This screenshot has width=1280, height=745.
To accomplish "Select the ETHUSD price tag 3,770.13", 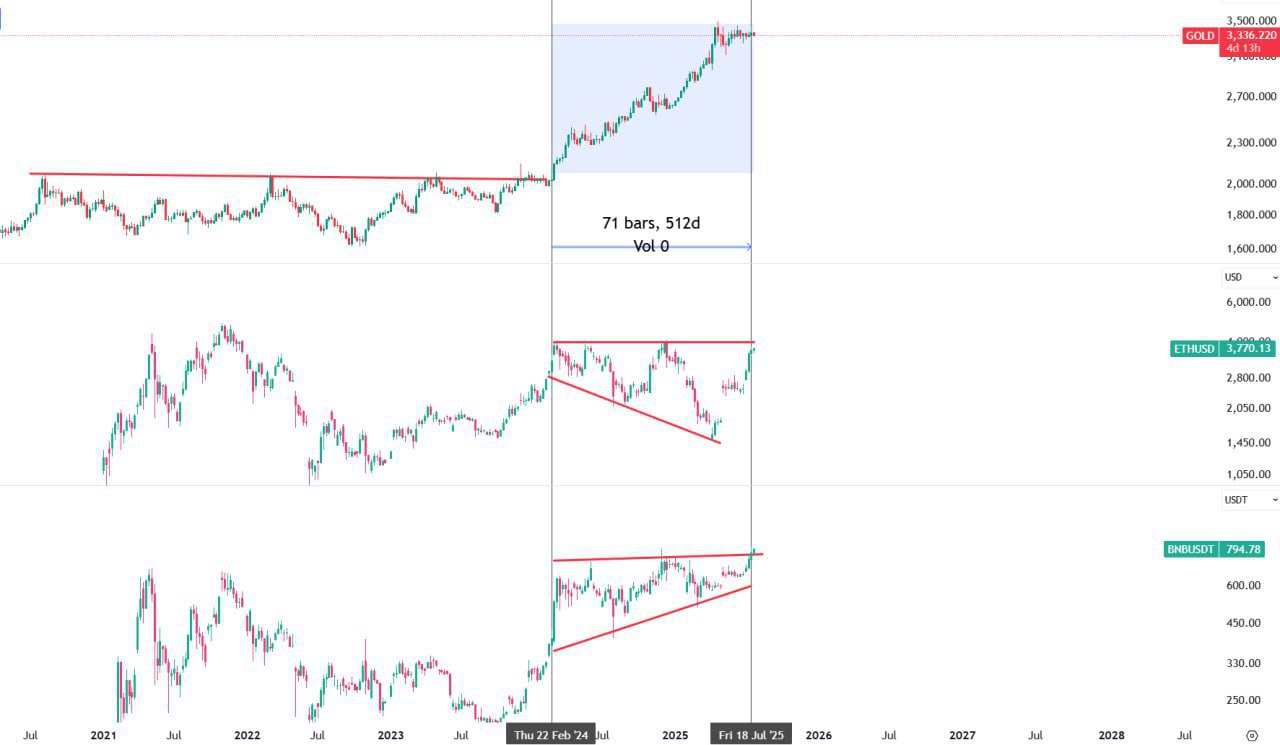I will click(x=1251, y=349).
